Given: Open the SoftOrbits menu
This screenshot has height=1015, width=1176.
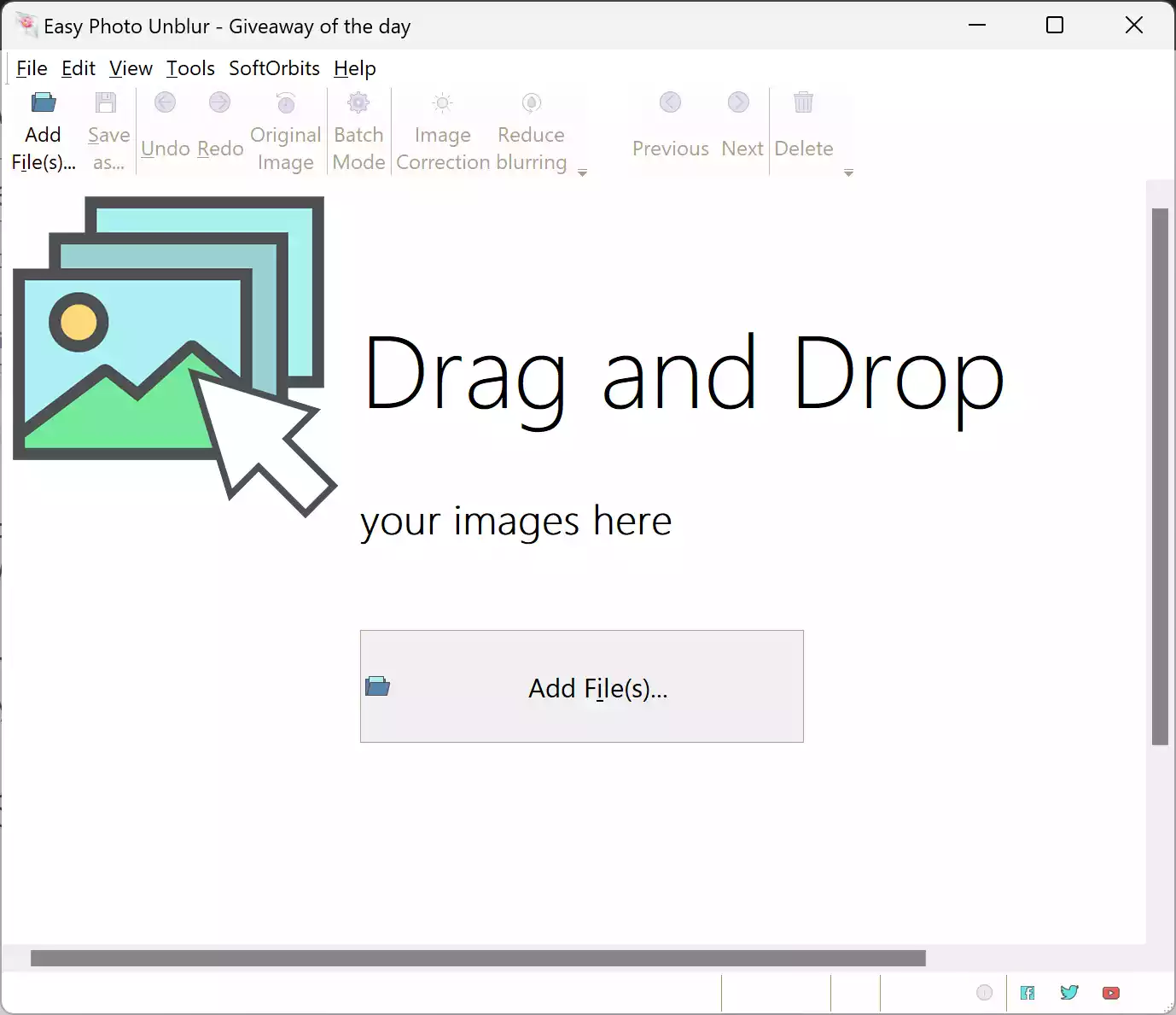Looking at the screenshot, I should pyautogui.click(x=274, y=68).
